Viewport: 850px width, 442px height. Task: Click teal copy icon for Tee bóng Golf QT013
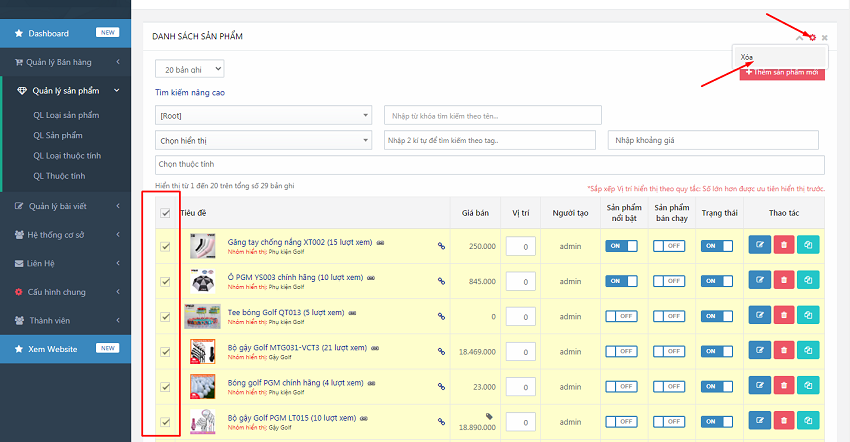tap(807, 316)
